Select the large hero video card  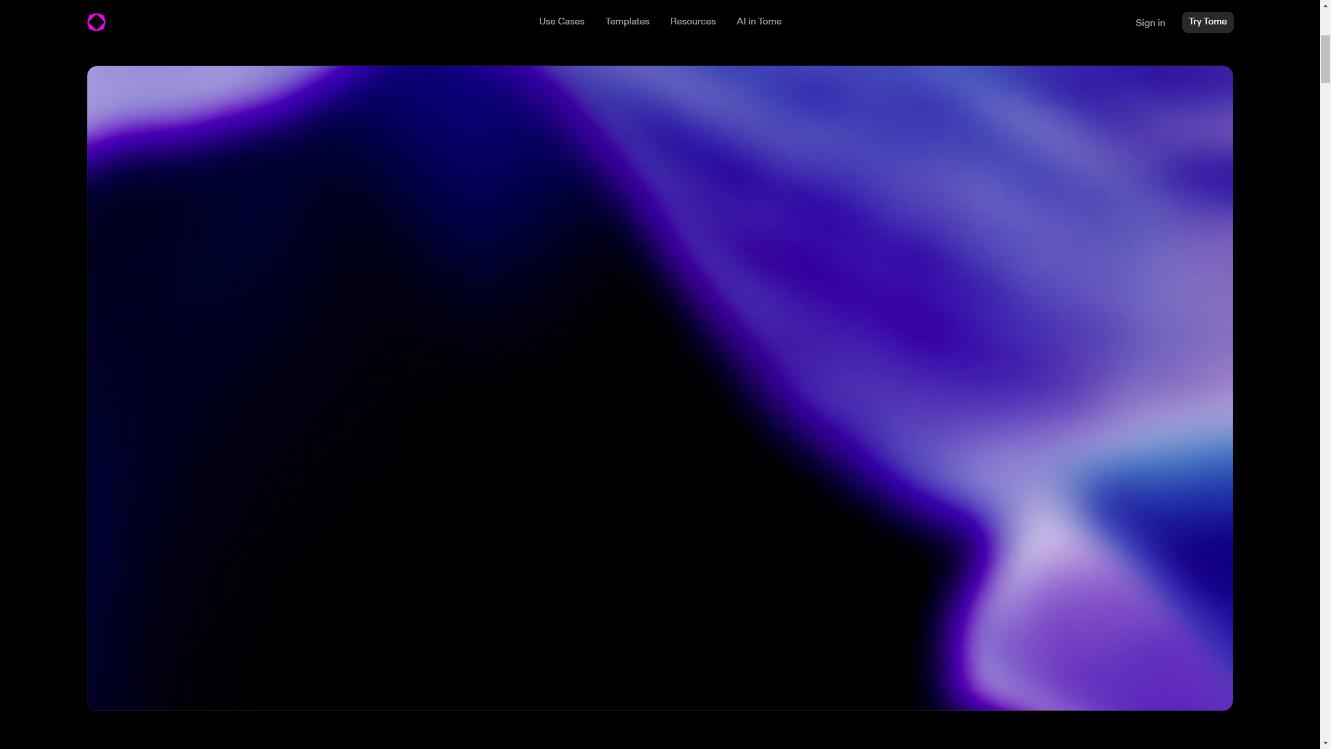pyautogui.click(x=660, y=388)
